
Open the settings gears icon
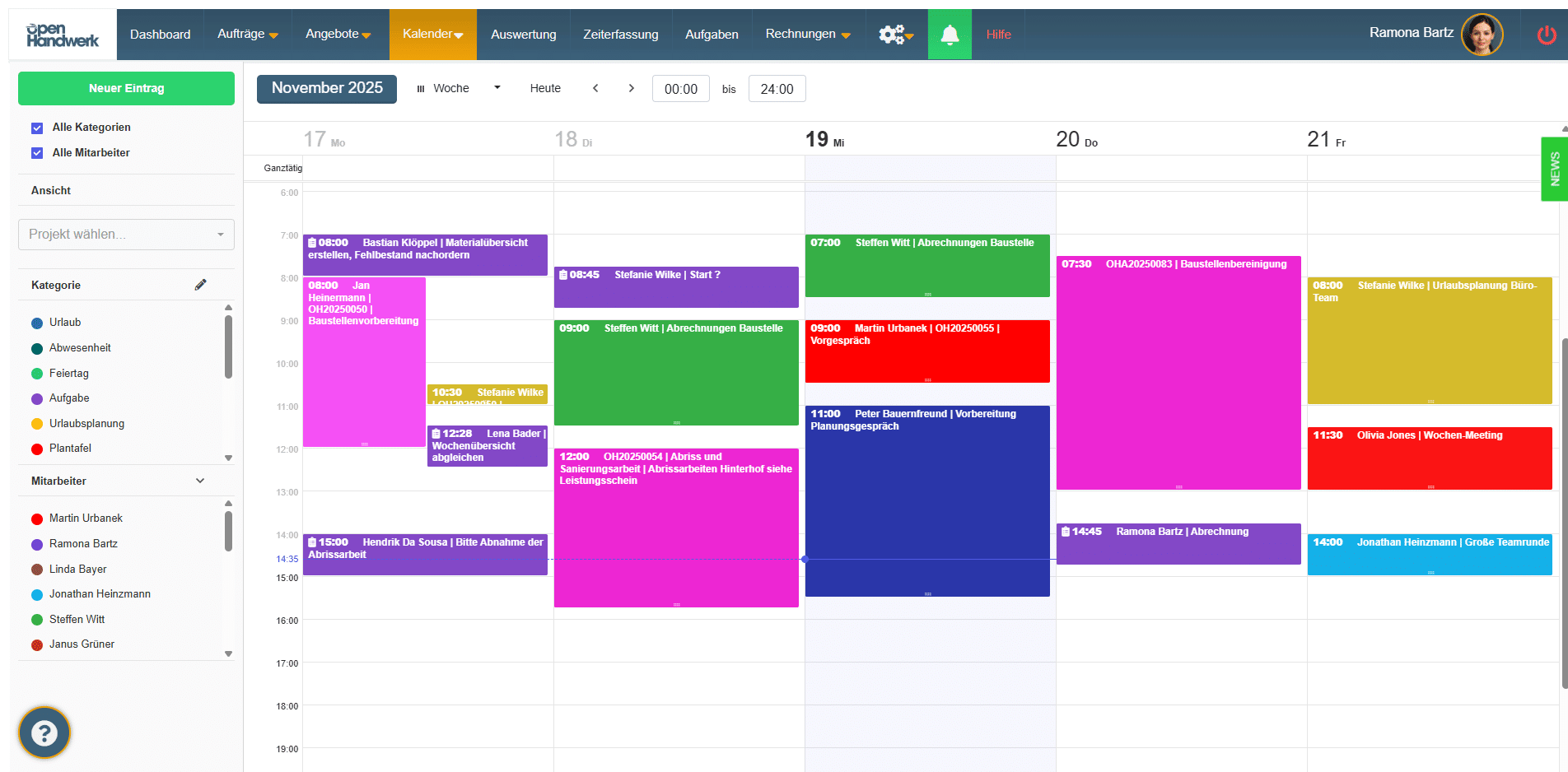894,35
